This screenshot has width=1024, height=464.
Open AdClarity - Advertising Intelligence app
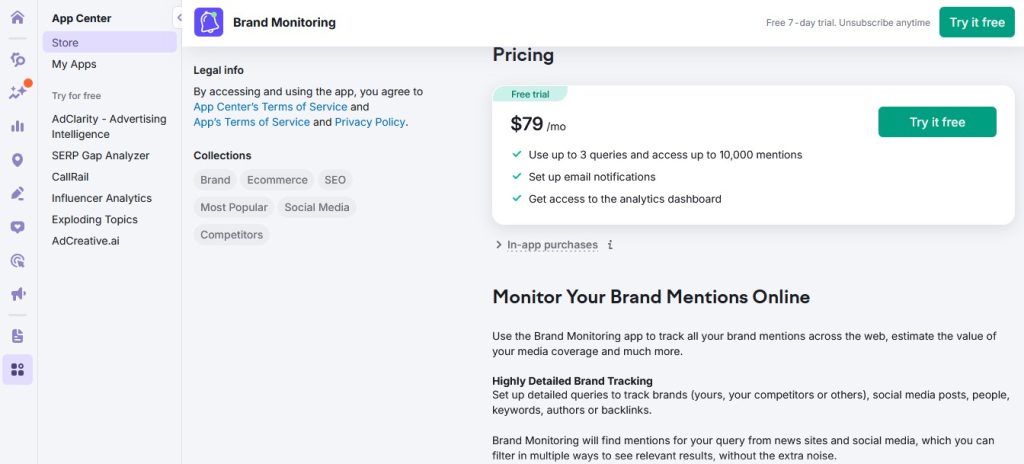[x=109, y=127]
